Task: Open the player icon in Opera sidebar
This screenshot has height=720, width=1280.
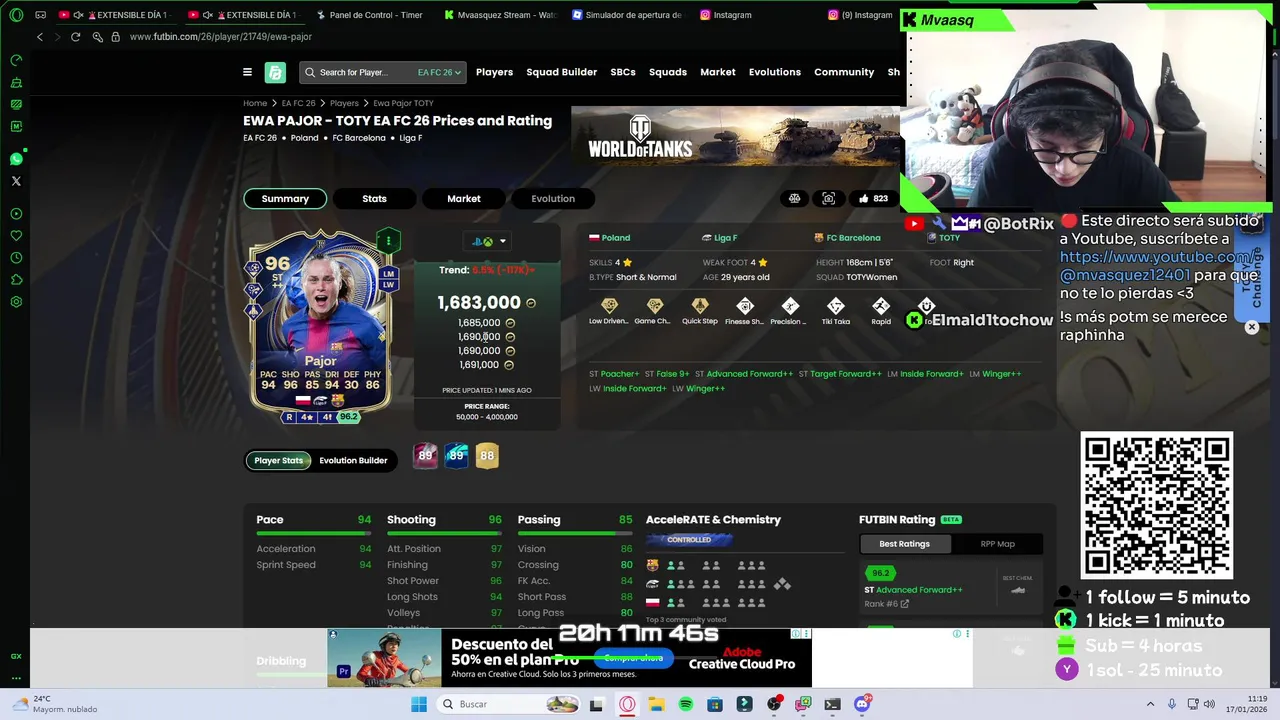Action: click(x=16, y=213)
